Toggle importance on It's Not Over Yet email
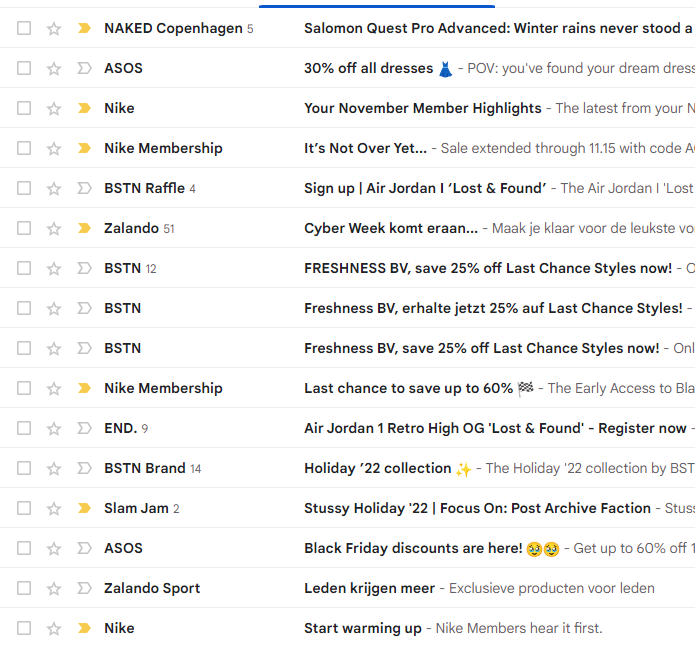695x646 pixels. [84, 148]
